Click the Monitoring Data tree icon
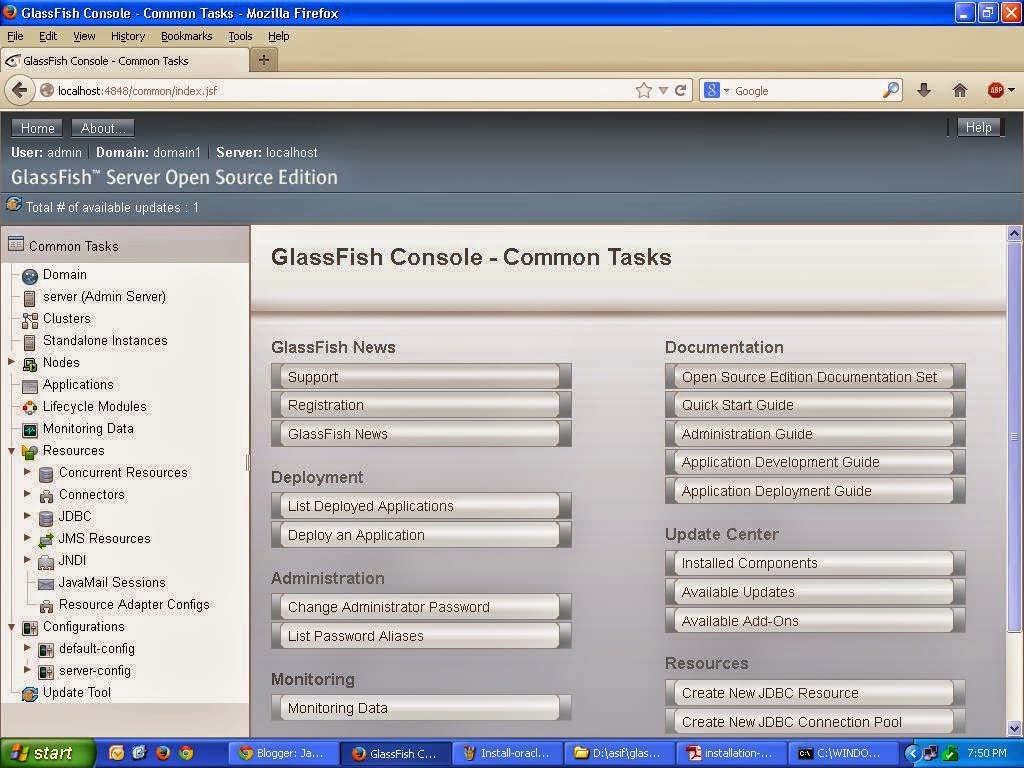 point(29,430)
